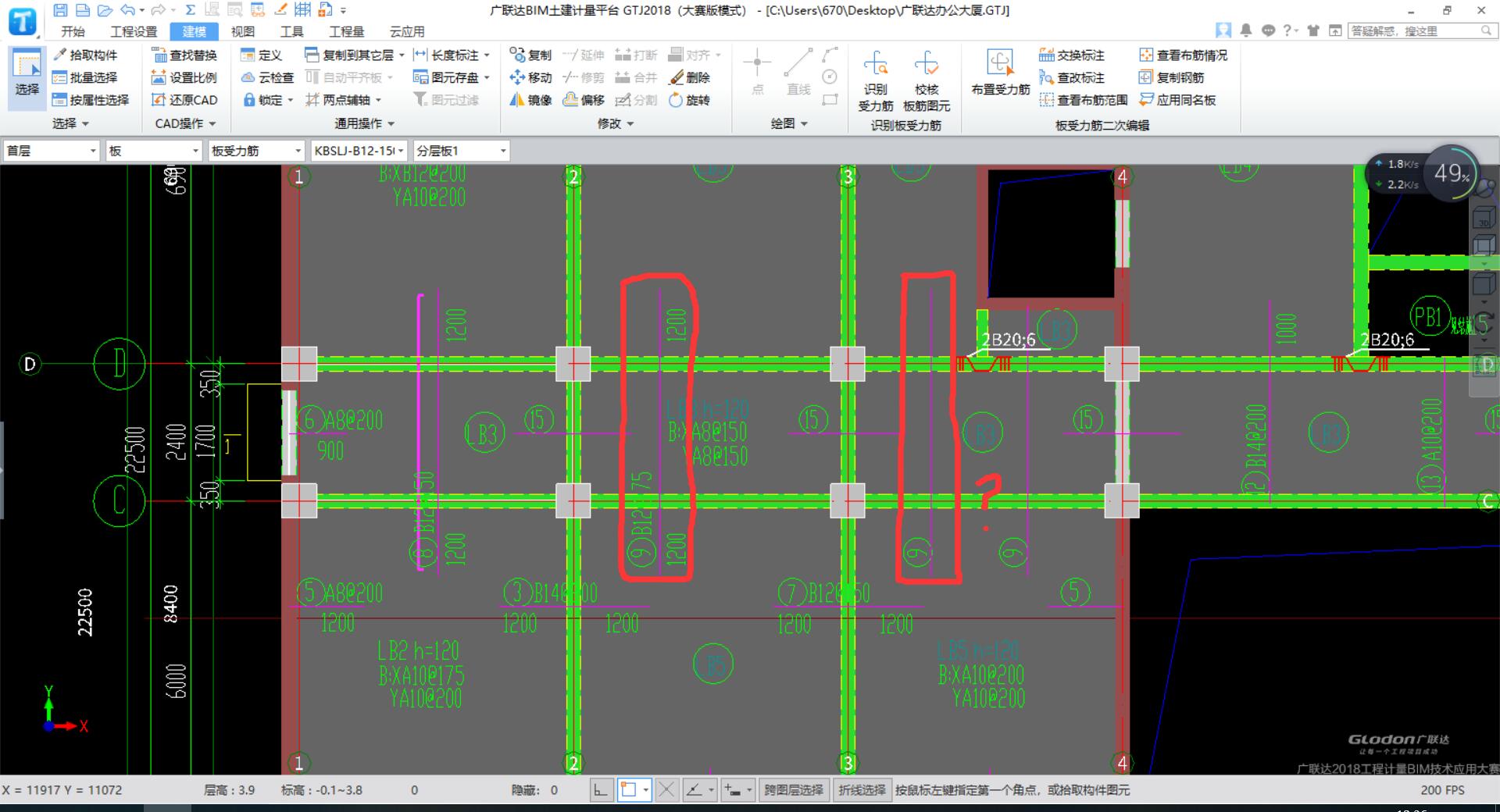Click 校核板筋图元 verify slab rebar button
Viewport: 1500px width, 812px height.
pyautogui.click(x=927, y=81)
